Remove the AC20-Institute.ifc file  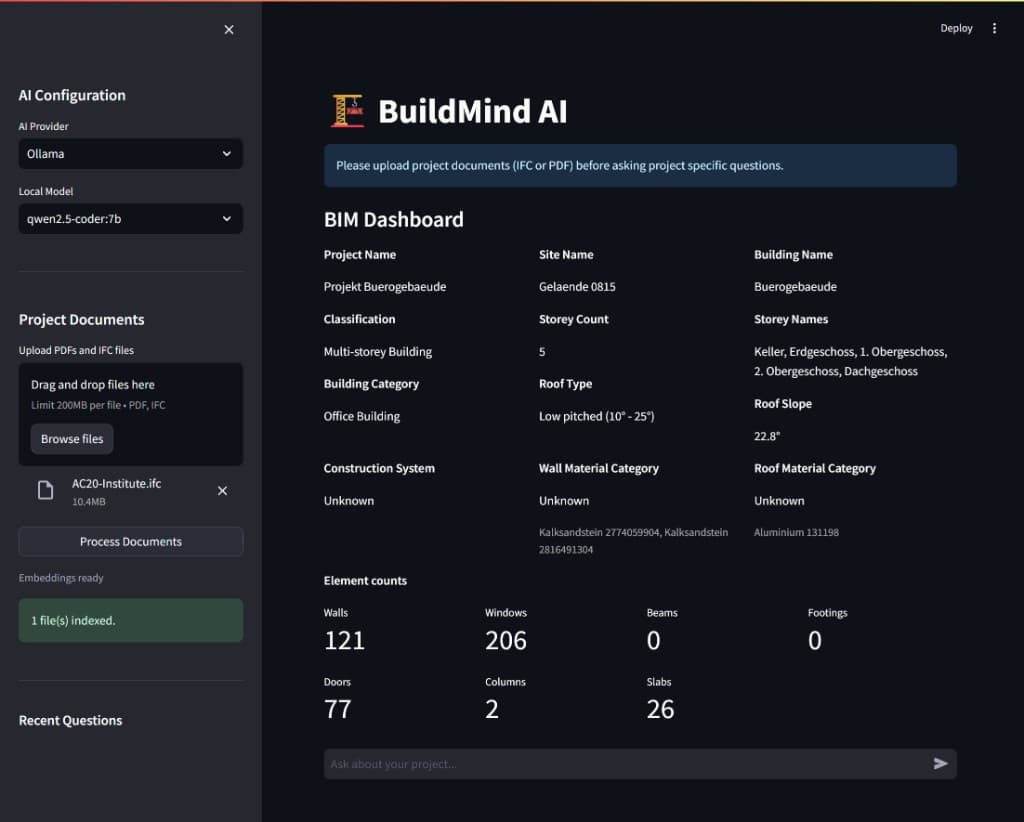[222, 490]
